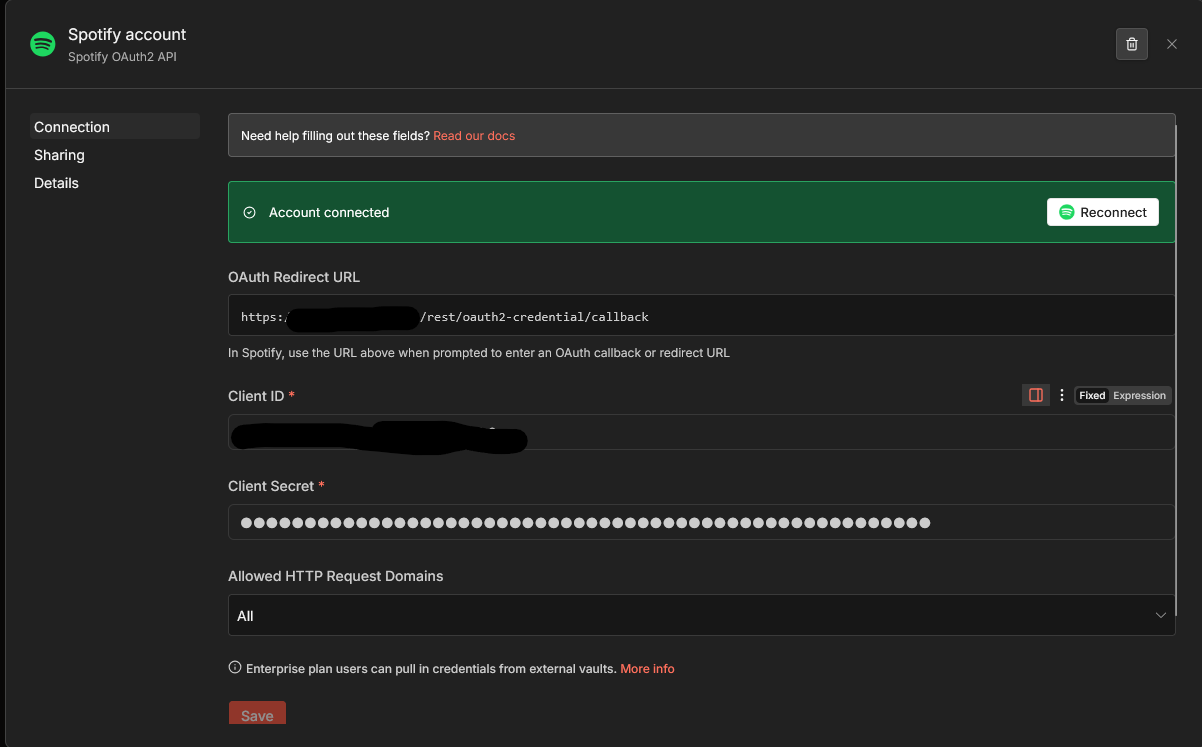
Task: Close the Spotify account dialog
Action: pos(1172,44)
